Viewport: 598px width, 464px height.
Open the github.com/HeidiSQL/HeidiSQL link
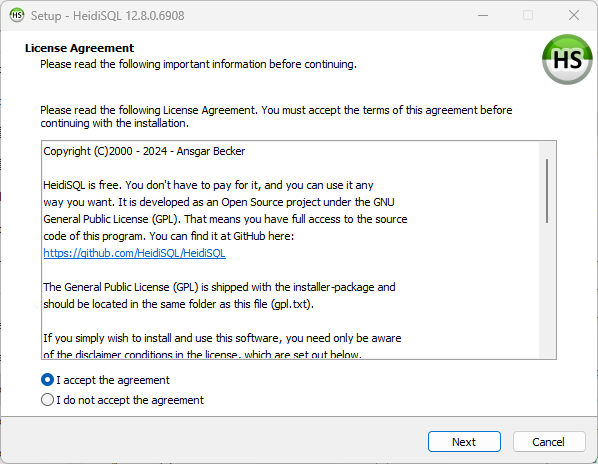click(x=134, y=253)
